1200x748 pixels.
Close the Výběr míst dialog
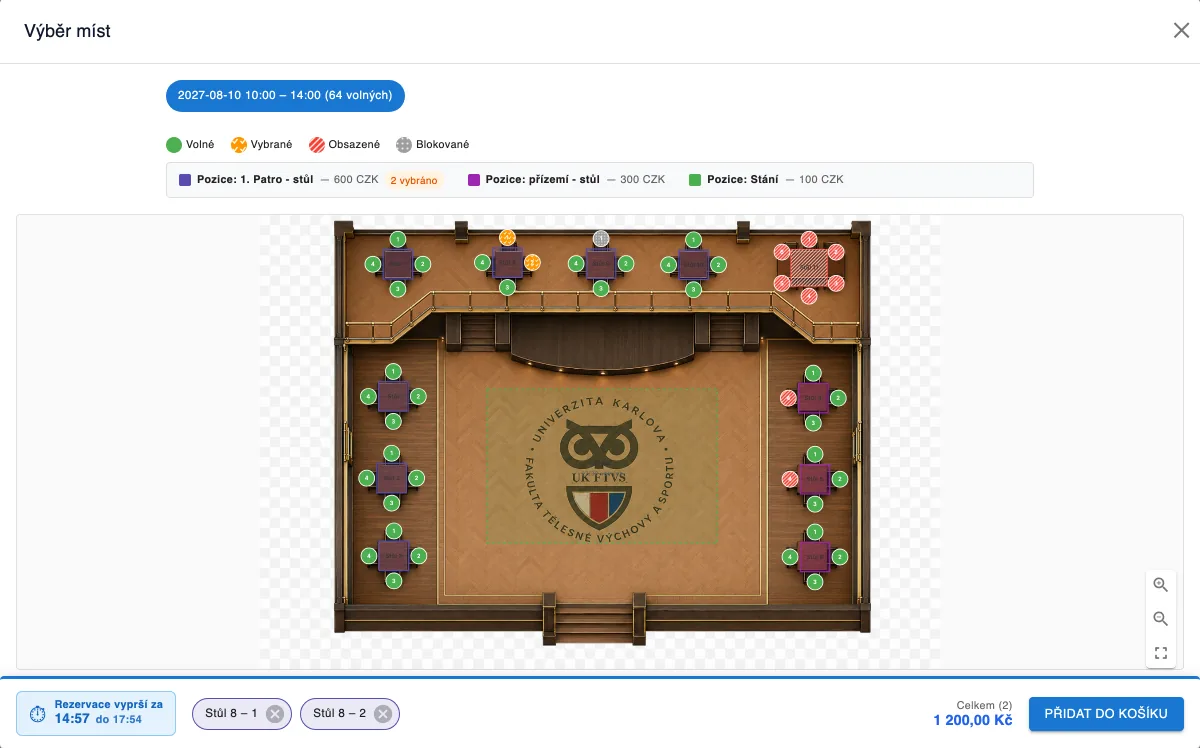[1181, 31]
